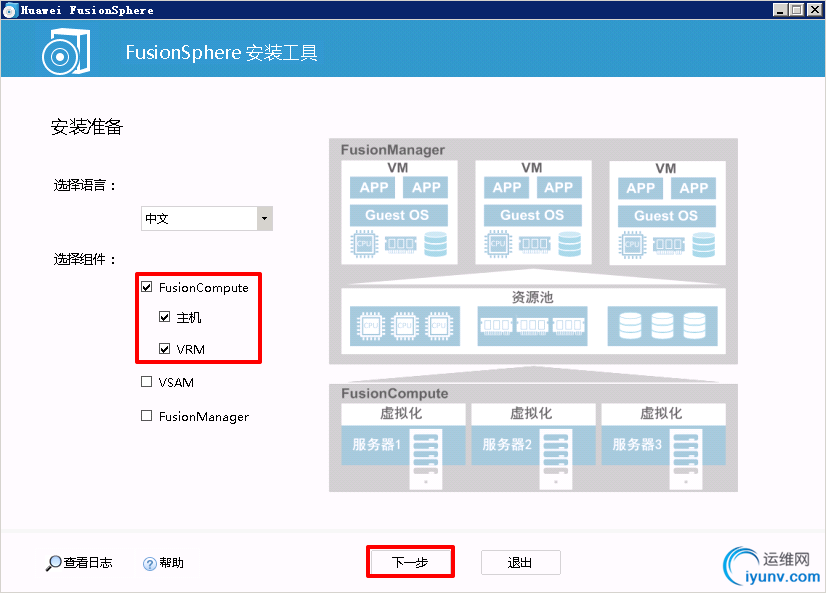Click the 选择语言 label

coord(84,185)
